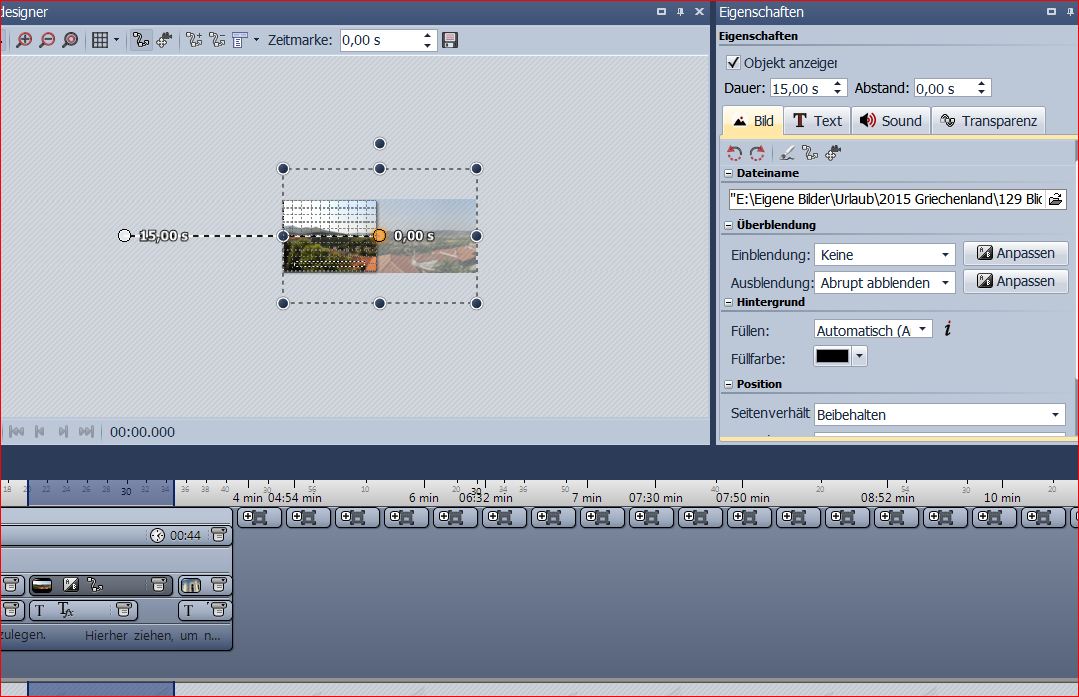
Task: Click the zoom out magnifier icon
Action: [x=47, y=40]
